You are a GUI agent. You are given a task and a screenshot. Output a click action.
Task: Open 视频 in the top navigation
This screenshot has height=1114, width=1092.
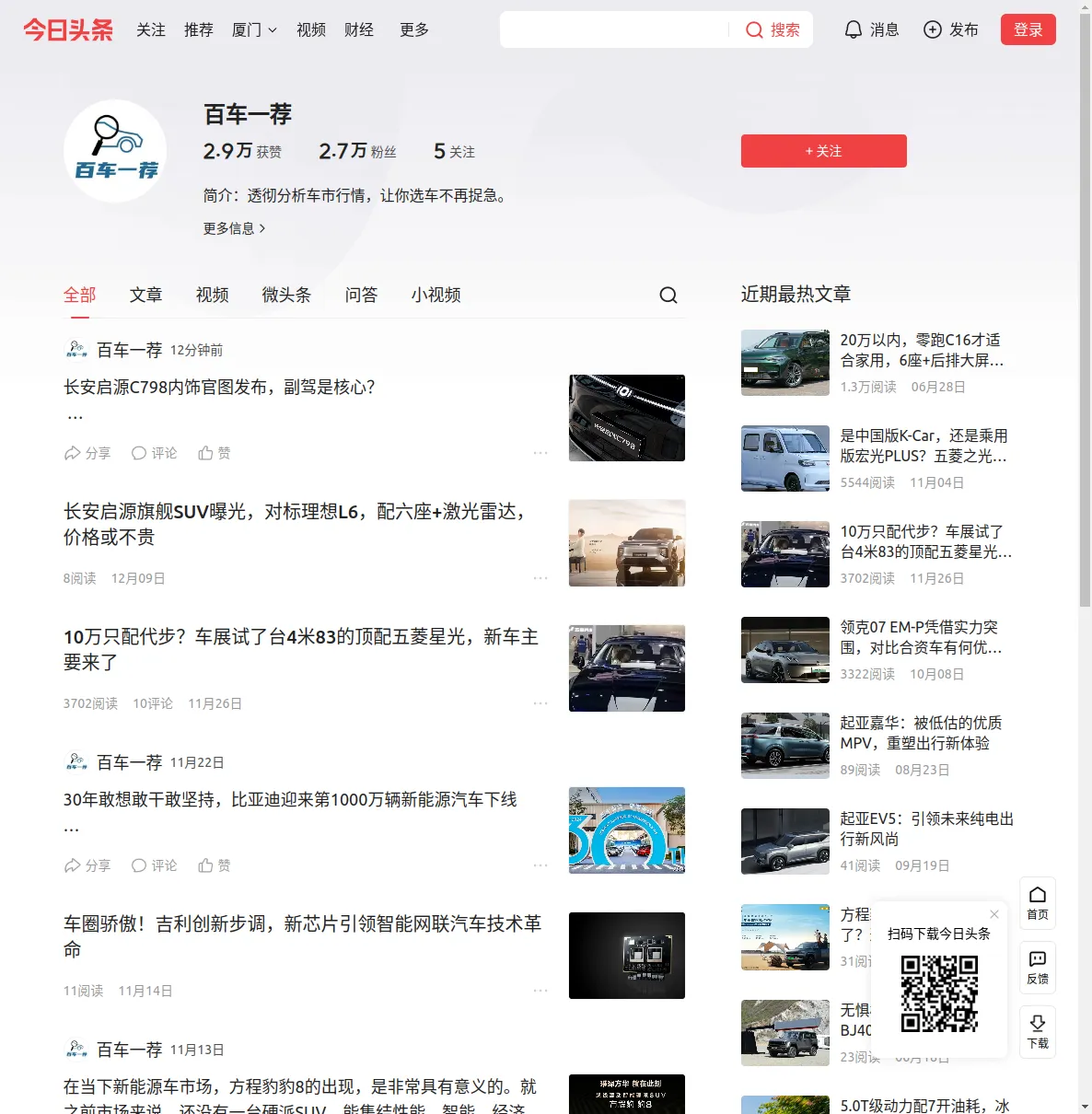[311, 29]
